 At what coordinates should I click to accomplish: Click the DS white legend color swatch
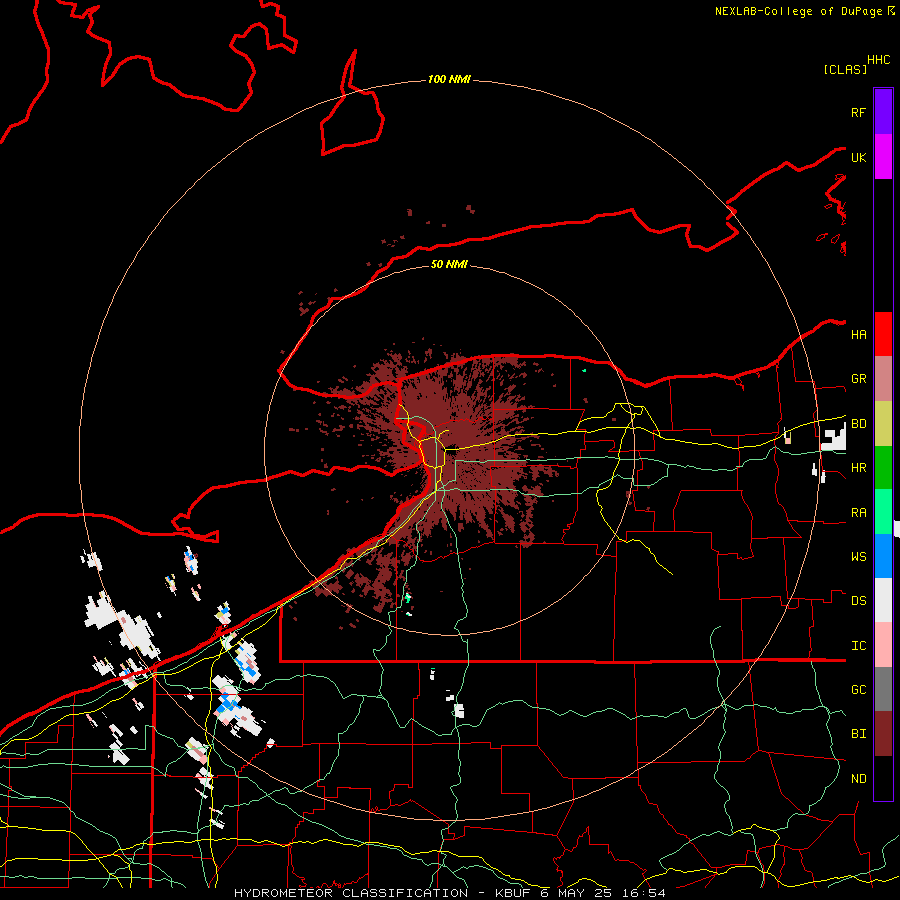pyautogui.click(x=883, y=600)
